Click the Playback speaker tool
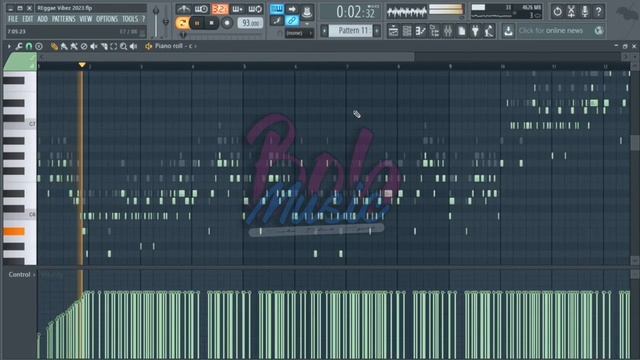The height and width of the screenshot is (360, 640). (133, 47)
